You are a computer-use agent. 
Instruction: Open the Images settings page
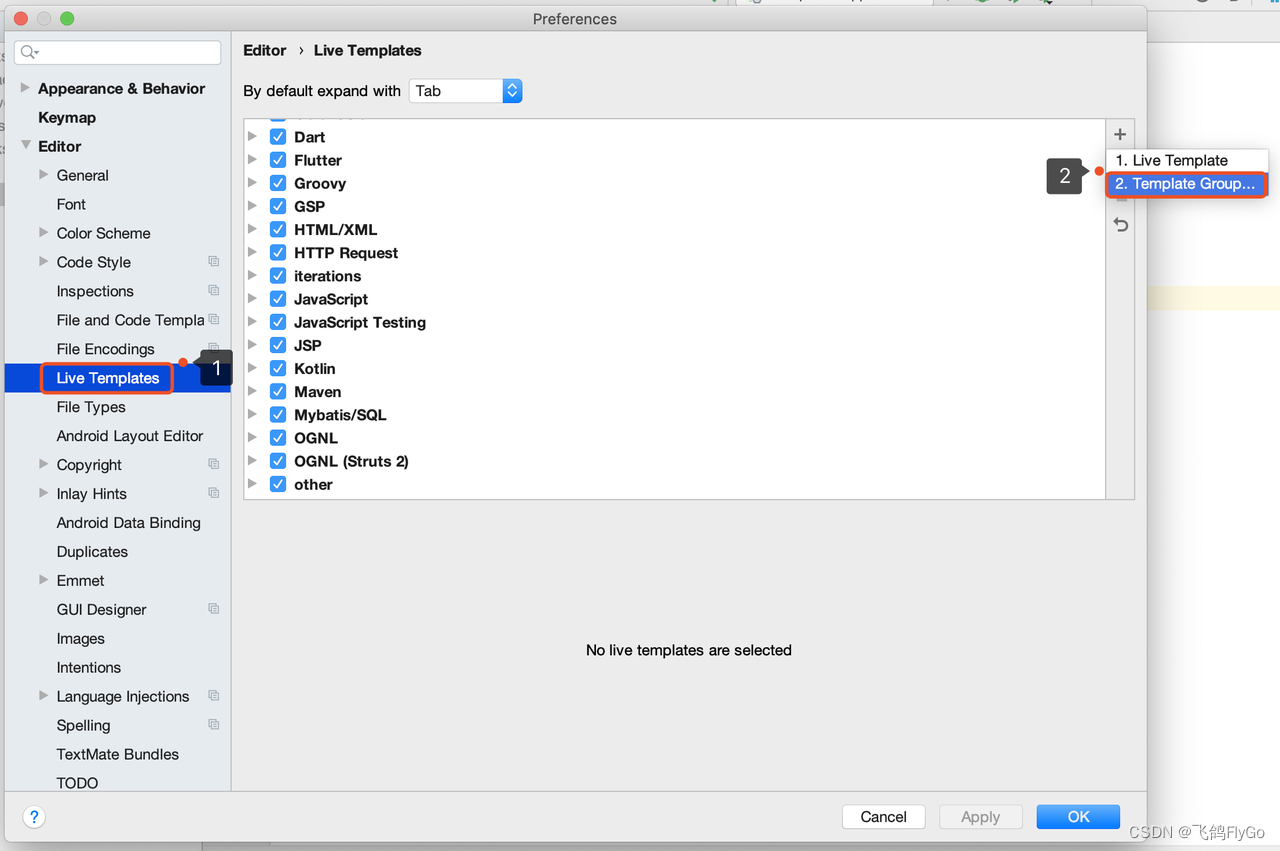click(x=81, y=638)
